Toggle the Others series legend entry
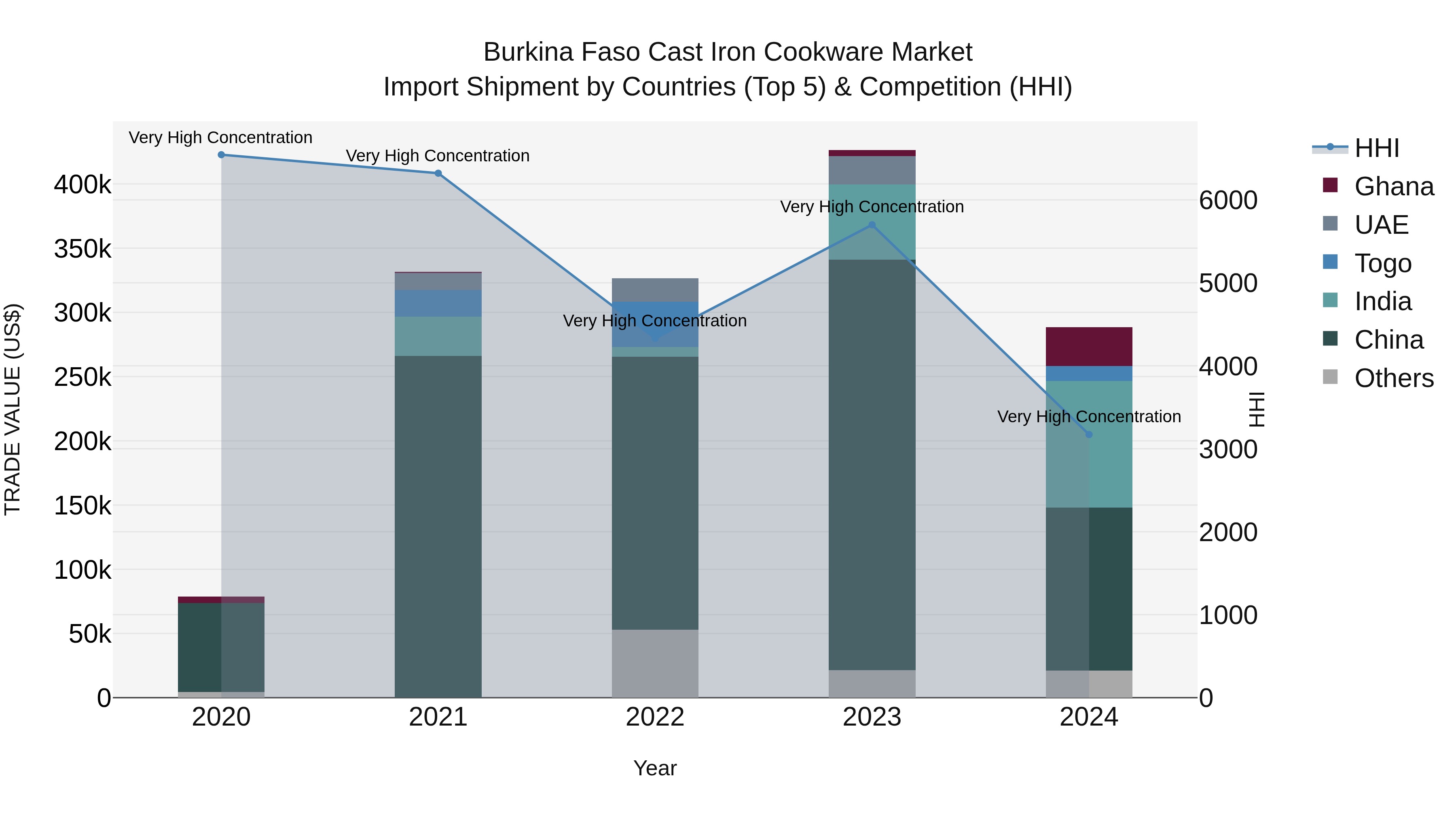This screenshot has width=1456, height=819. (1379, 378)
